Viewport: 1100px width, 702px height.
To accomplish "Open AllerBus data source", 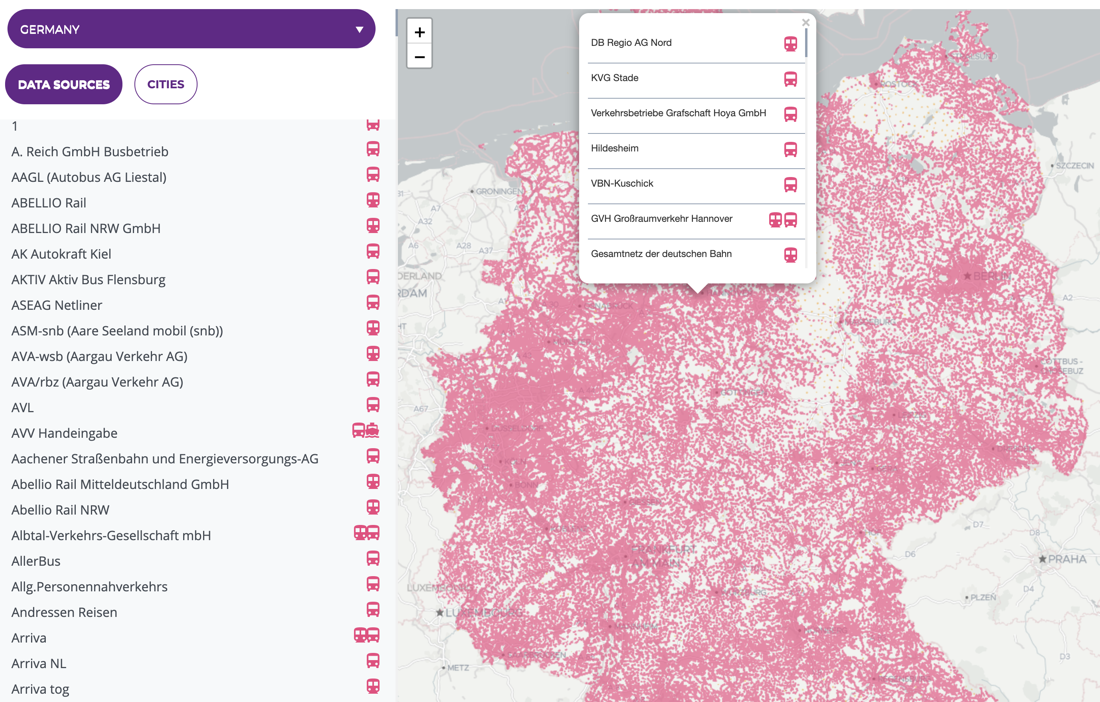I will click(x=36, y=561).
